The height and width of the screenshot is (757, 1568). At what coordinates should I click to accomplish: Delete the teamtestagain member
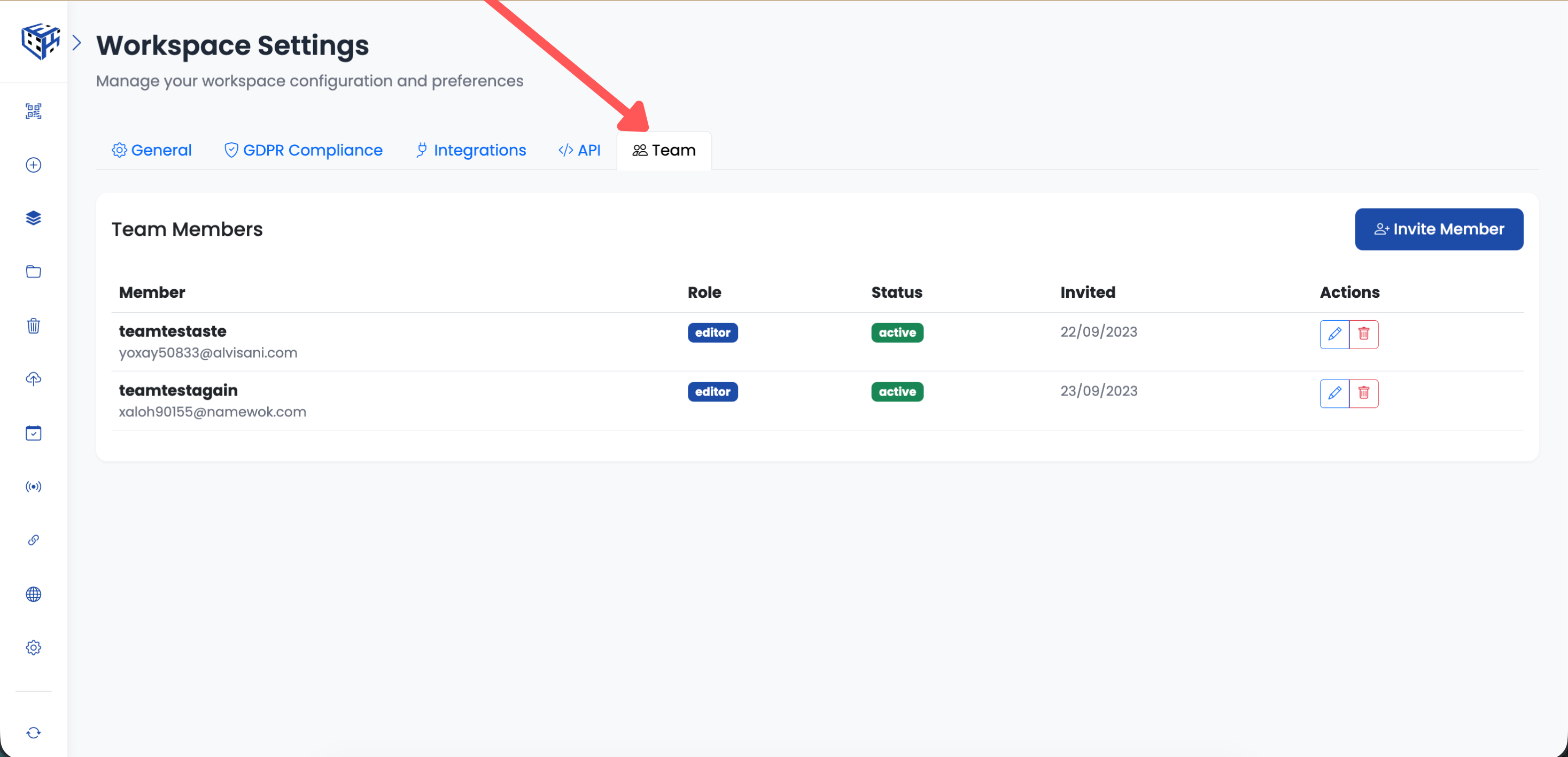point(1363,393)
